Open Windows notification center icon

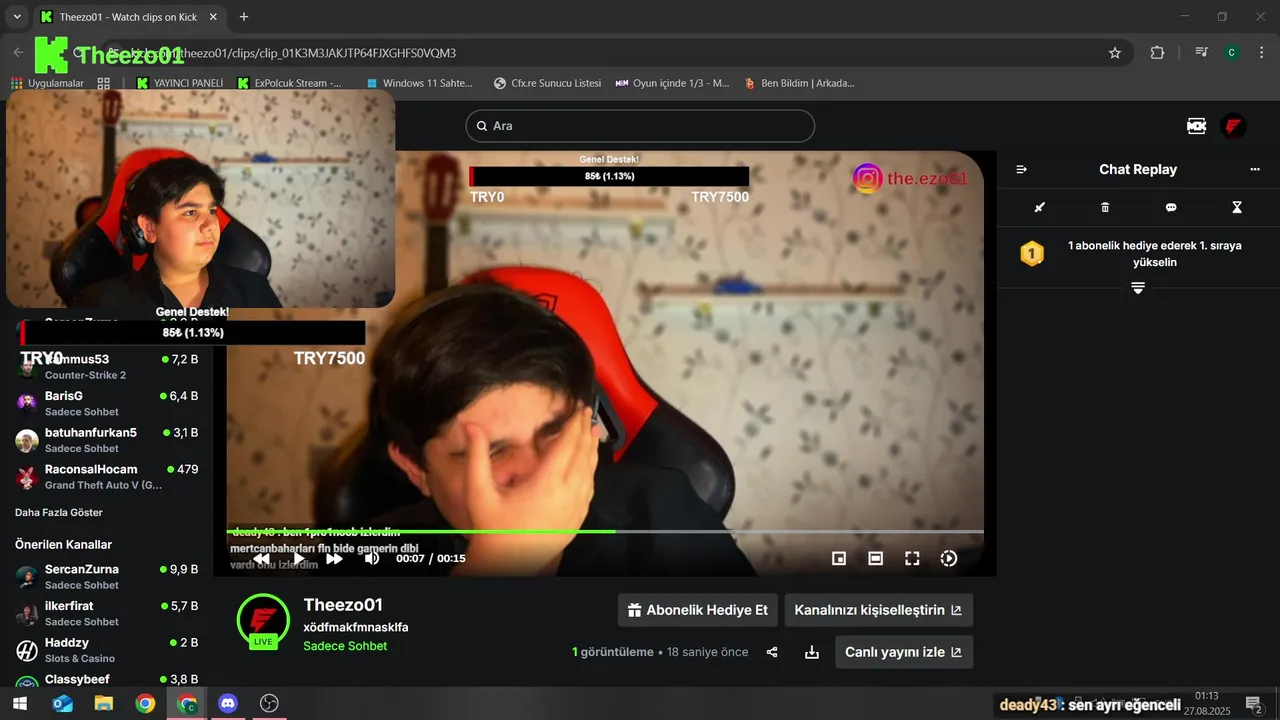(x=1254, y=705)
